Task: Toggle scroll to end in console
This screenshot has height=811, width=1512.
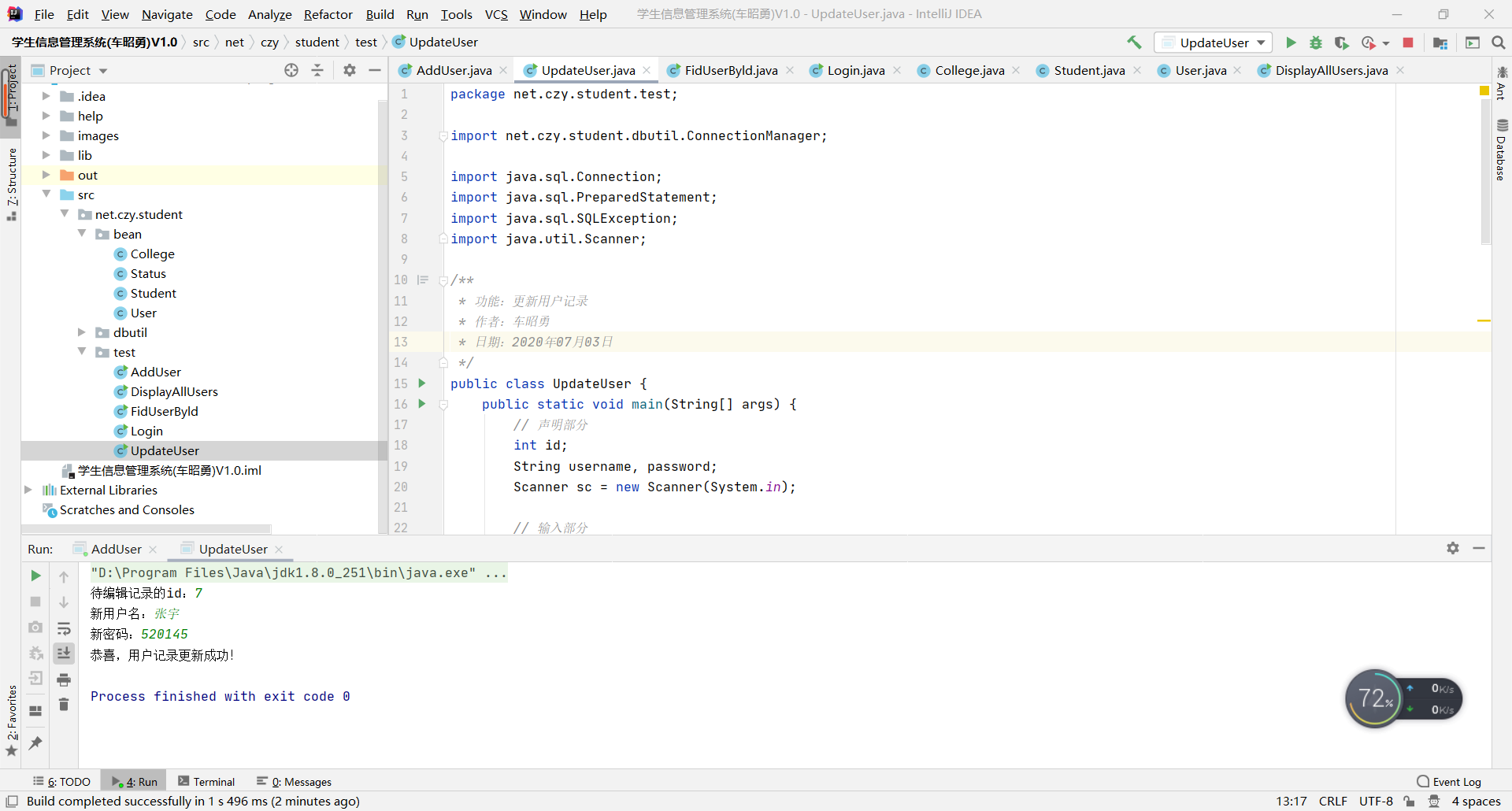Action: pos(64,653)
